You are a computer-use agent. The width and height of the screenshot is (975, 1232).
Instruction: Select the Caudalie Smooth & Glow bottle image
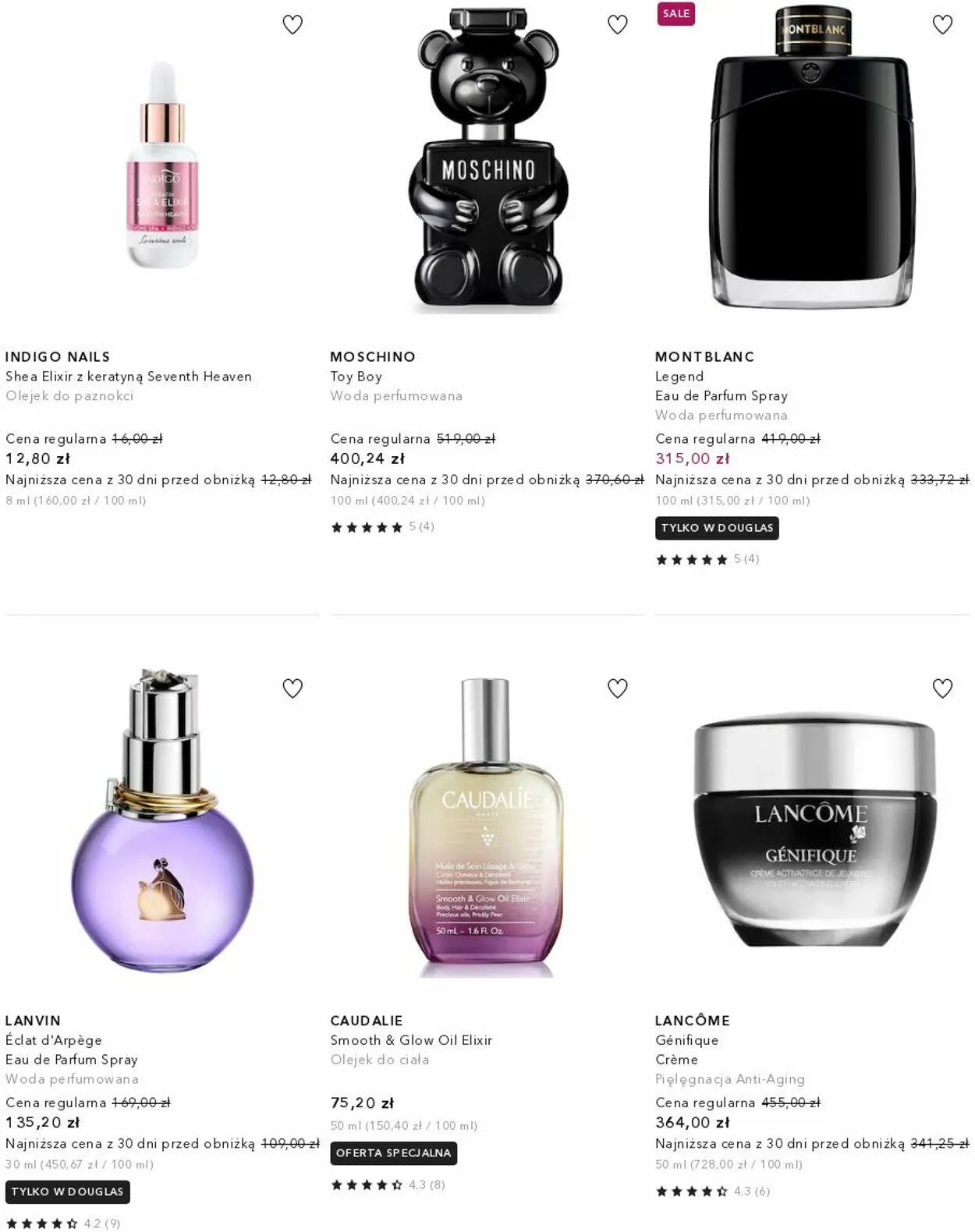pyautogui.click(x=487, y=827)
